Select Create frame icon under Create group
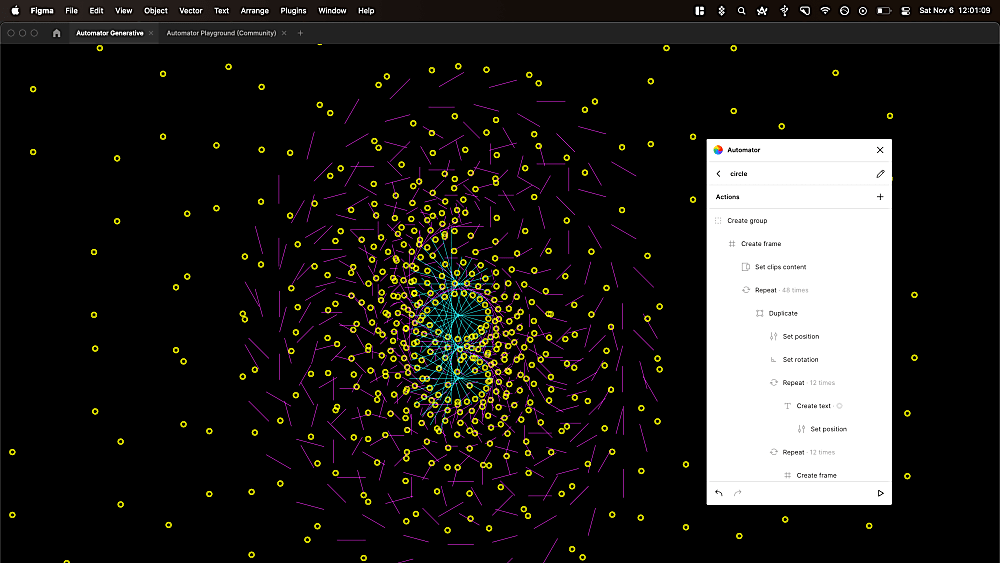The width and height of the screenshot is (1000, 563). pyautogui.click(x=732, y=244)
